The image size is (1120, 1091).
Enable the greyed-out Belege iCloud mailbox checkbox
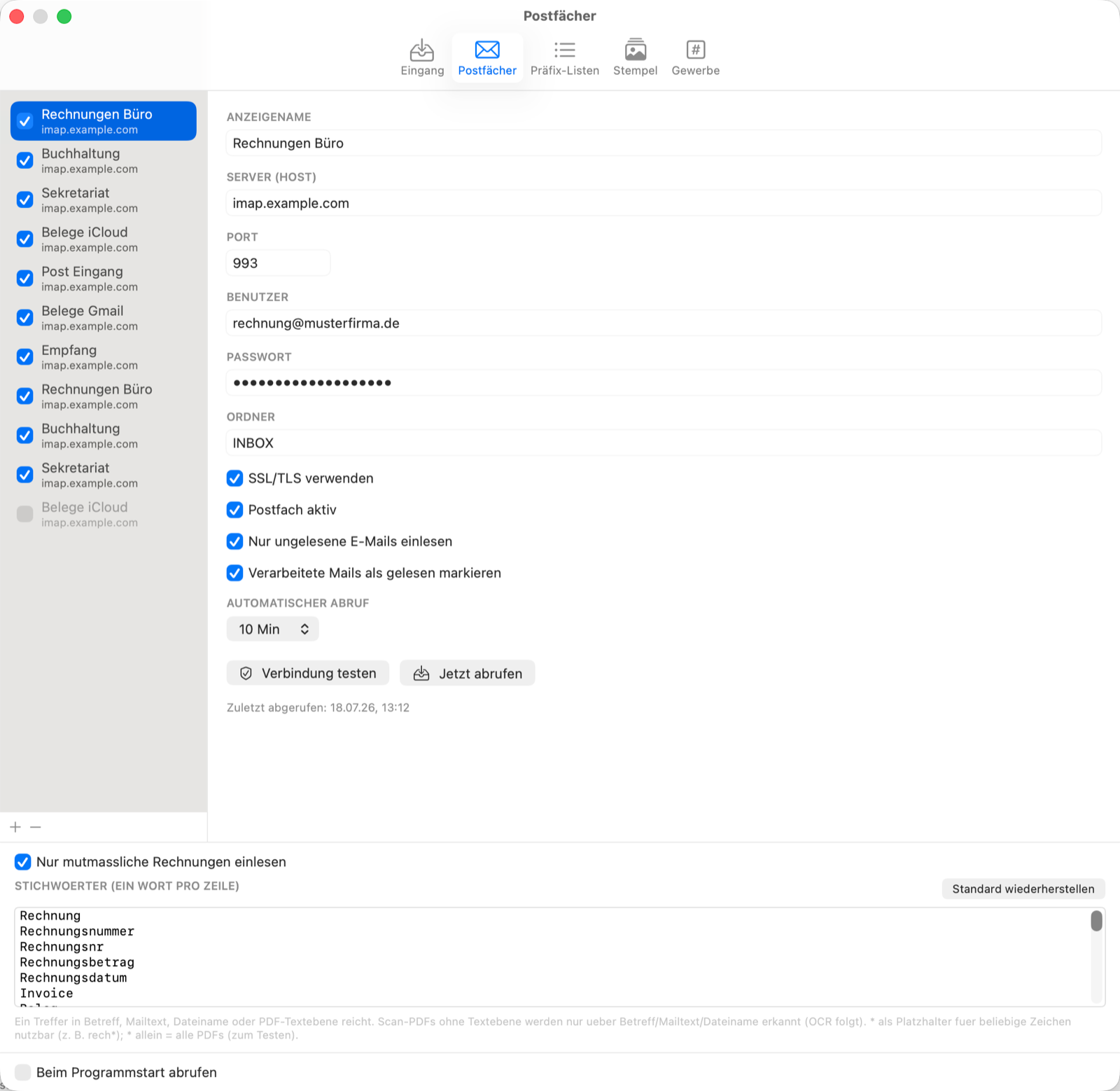(x=25, y=514)
